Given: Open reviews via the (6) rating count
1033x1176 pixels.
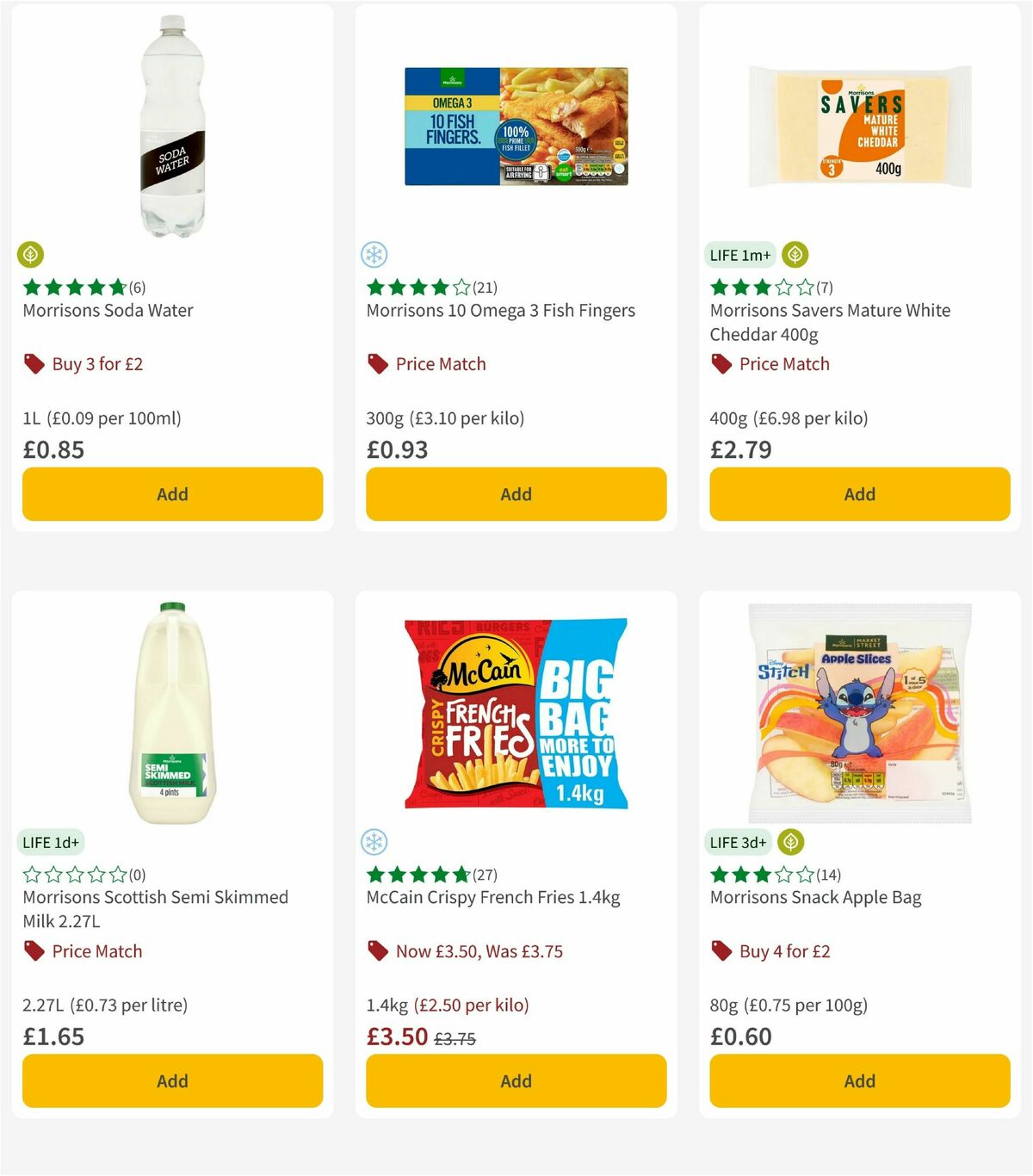Looking at the screenshot, I should click(x=137, y=288).
